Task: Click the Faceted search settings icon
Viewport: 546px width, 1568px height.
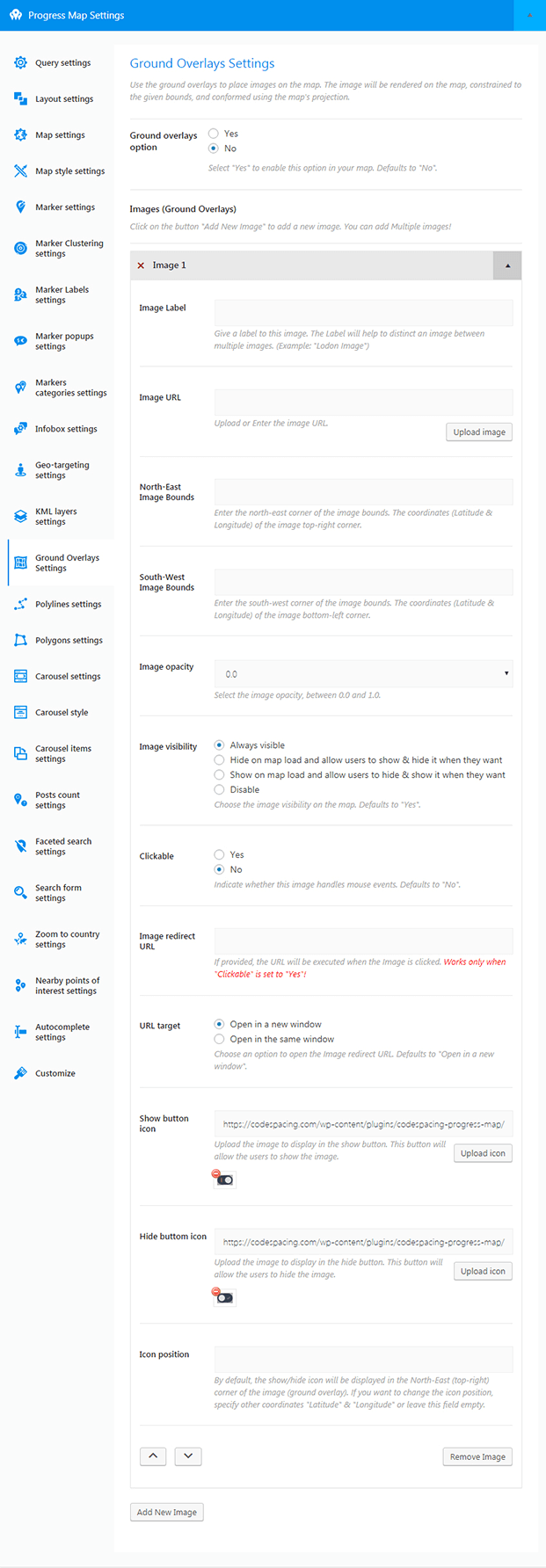Action: click(x=20, y=846)
